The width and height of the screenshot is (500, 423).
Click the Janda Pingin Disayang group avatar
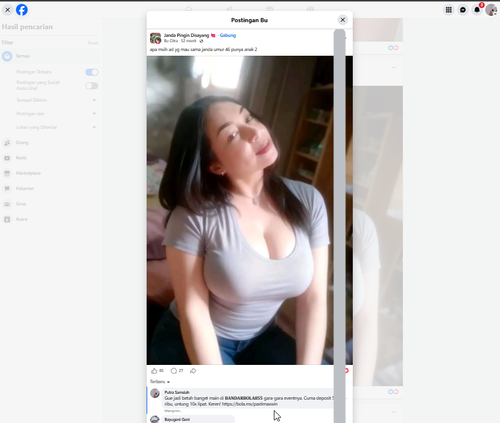pos(155,38)
